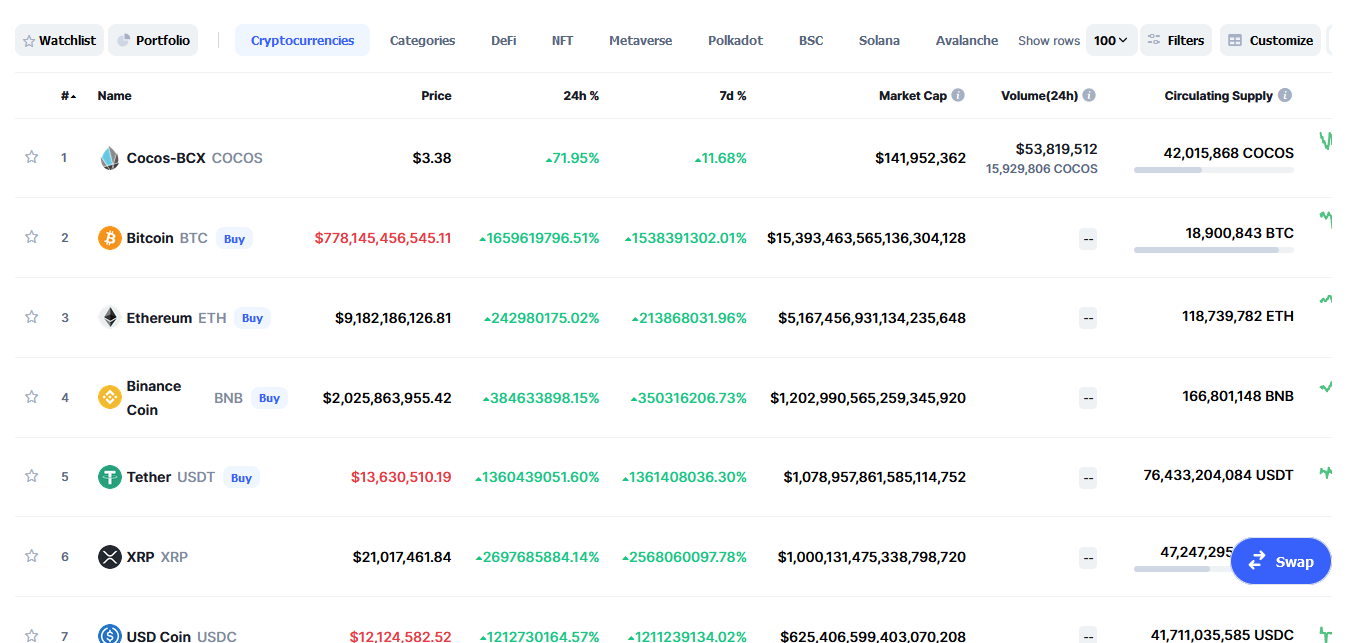The width and height of the screenshot is (1347, 643).
Task: Sort by rank using # column header
Action: (68, 96)
